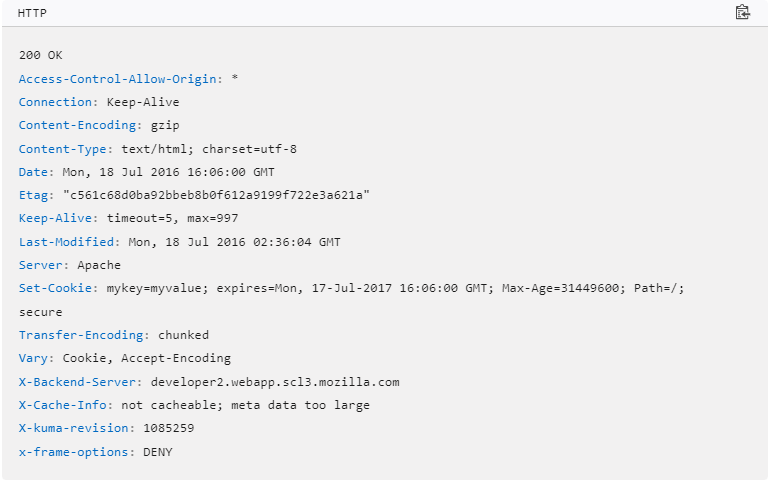Click the HTTP label in code block header
768x481 pixels.
32,13
